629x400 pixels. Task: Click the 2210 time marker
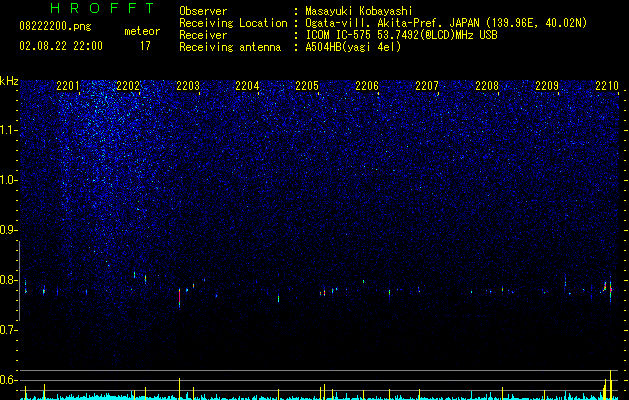tap(607, 86)
